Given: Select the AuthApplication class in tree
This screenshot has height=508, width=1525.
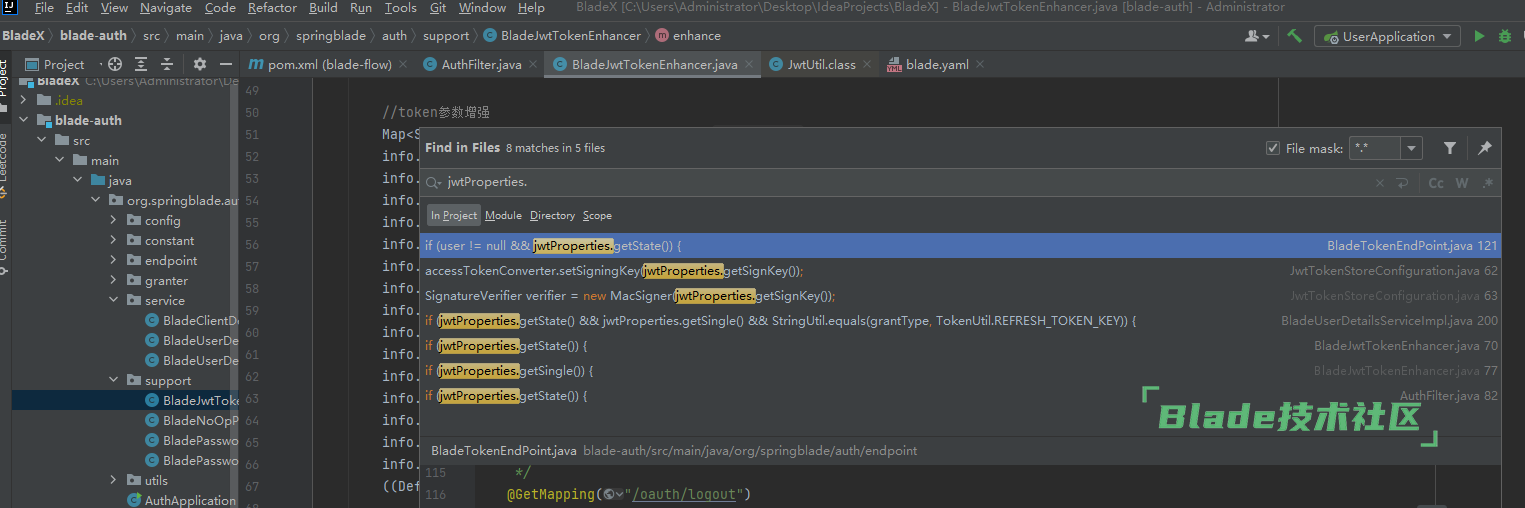Looking at the screenshot, I should click(180, 500).
